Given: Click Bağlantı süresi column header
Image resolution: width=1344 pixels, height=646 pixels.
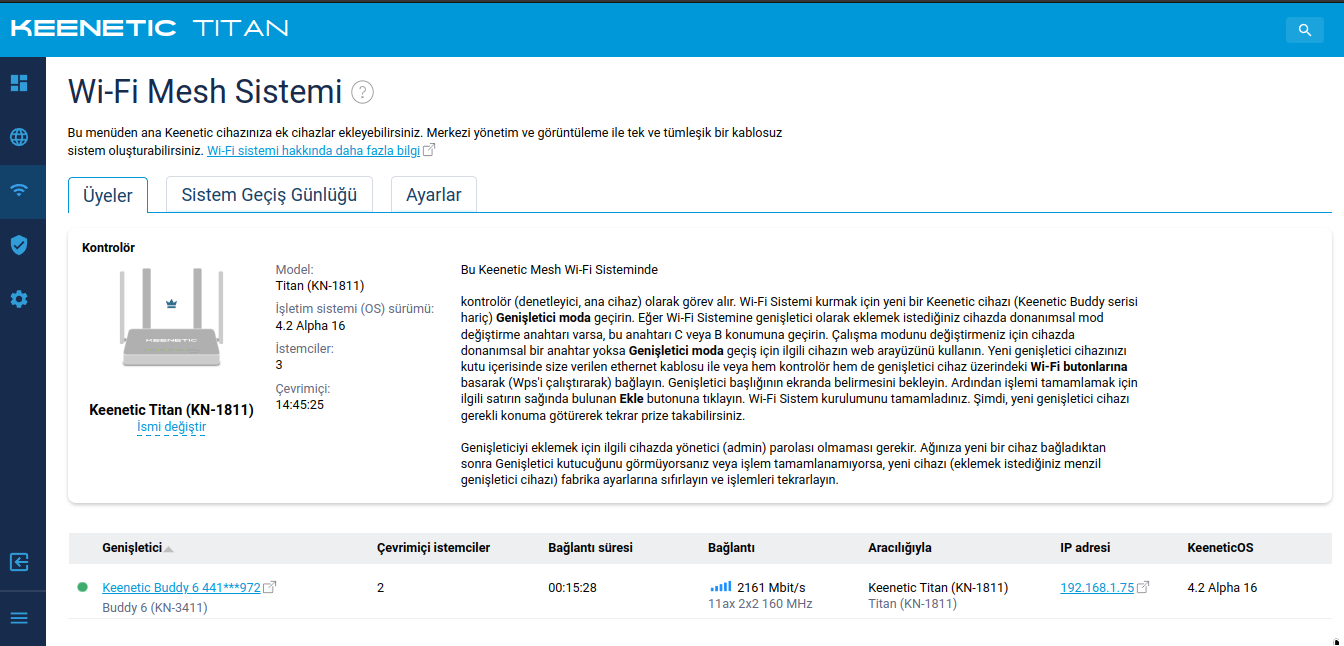Looking at the screenshot, I should coord(590,548).
